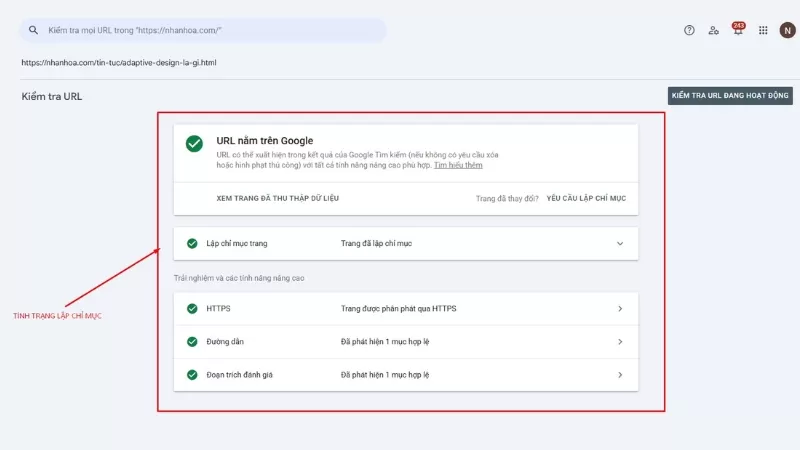Click Trải nghiệm và các tính năng nâng cao label

coord(239,278)
